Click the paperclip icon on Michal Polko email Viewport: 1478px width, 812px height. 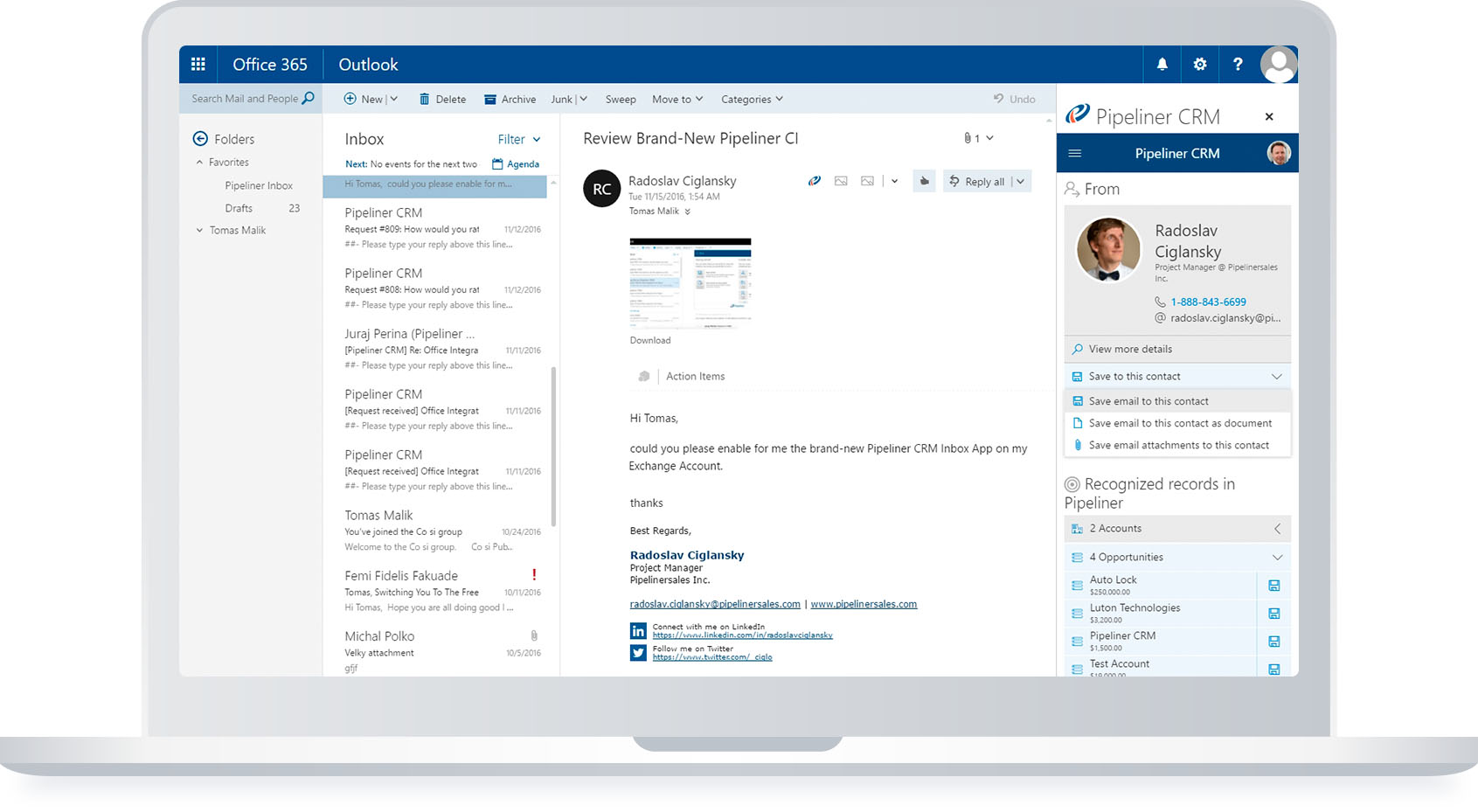(534, 635)
